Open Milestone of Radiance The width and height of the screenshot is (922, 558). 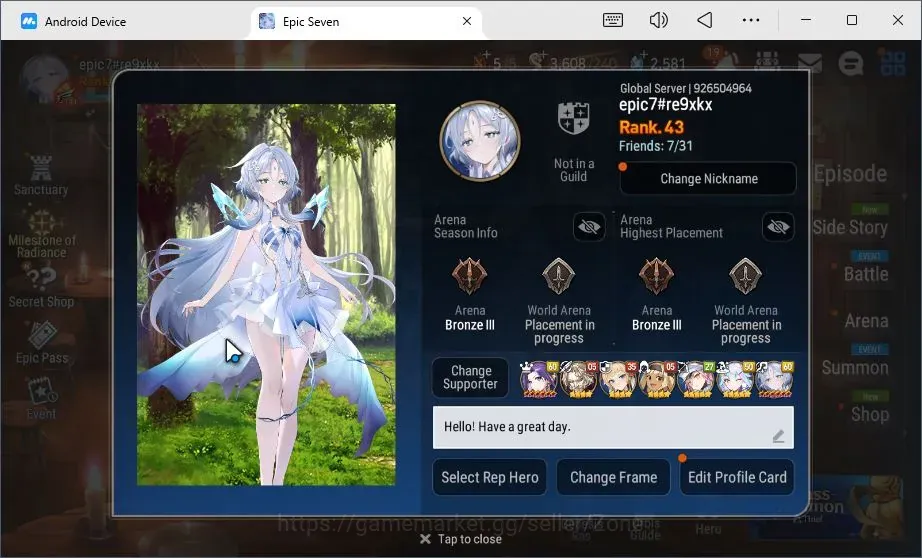pos(41,235)
